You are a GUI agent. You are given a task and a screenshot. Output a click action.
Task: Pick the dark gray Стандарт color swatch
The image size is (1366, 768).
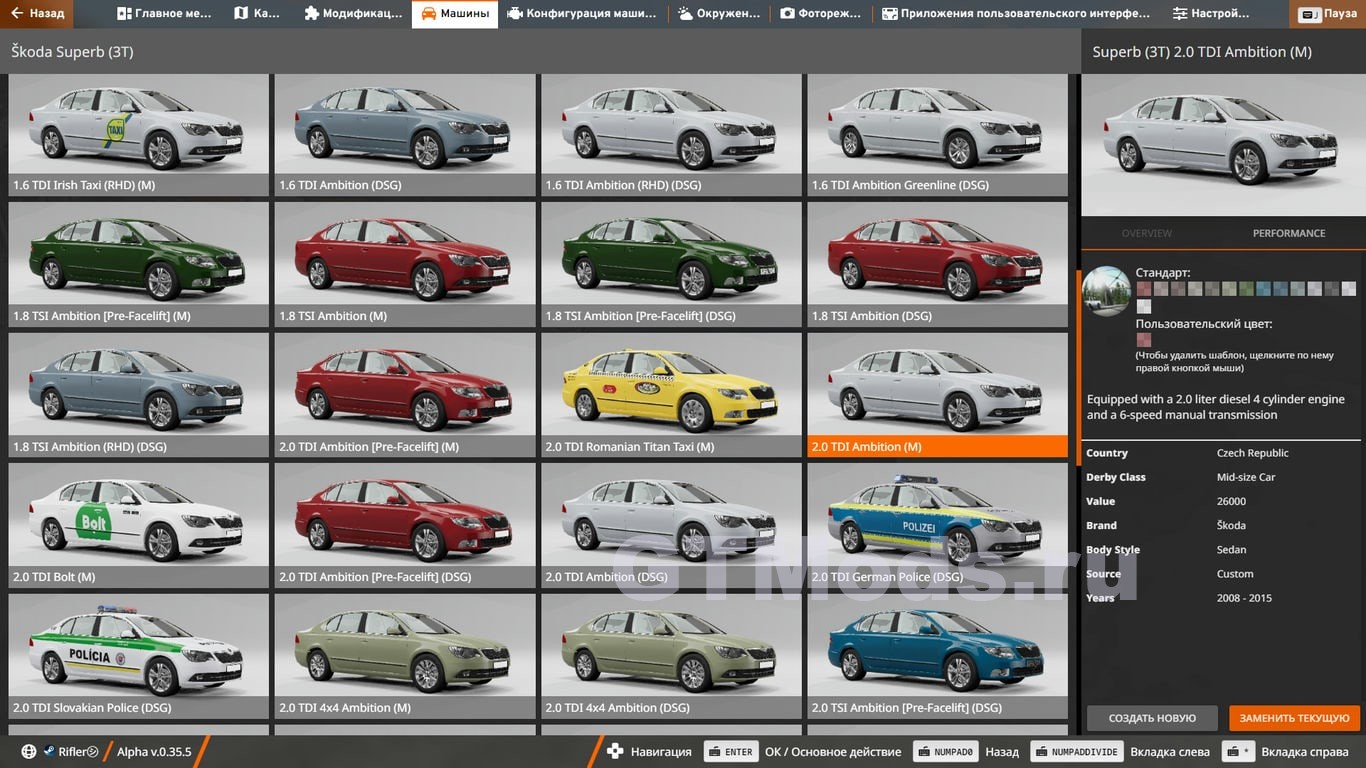click(1332, 288)
